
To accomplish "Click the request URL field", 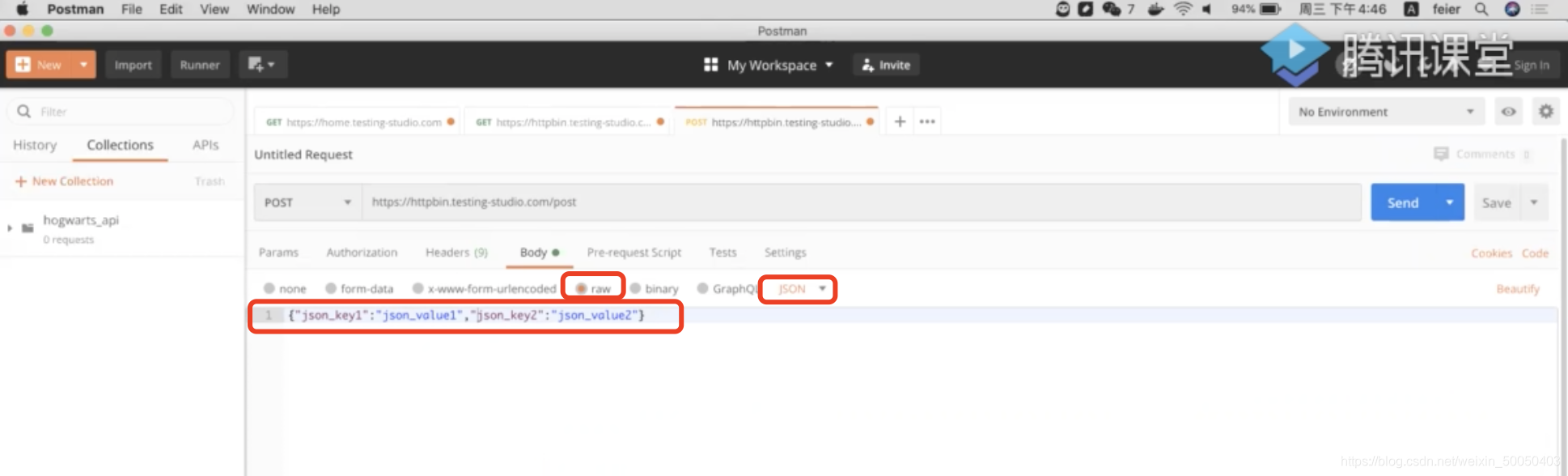I will pos(861,202).
